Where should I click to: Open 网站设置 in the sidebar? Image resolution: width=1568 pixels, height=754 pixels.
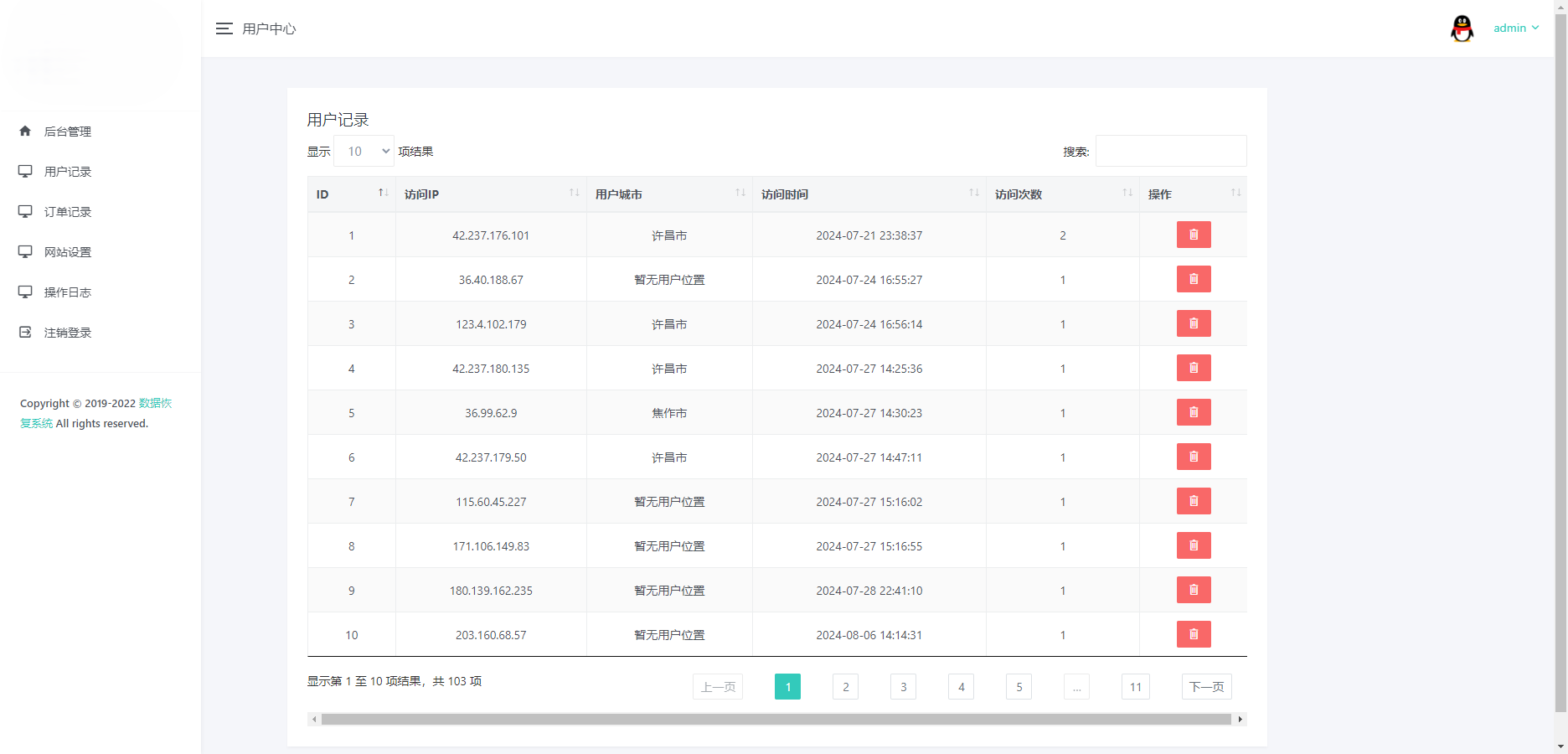(x=68, y=252)
